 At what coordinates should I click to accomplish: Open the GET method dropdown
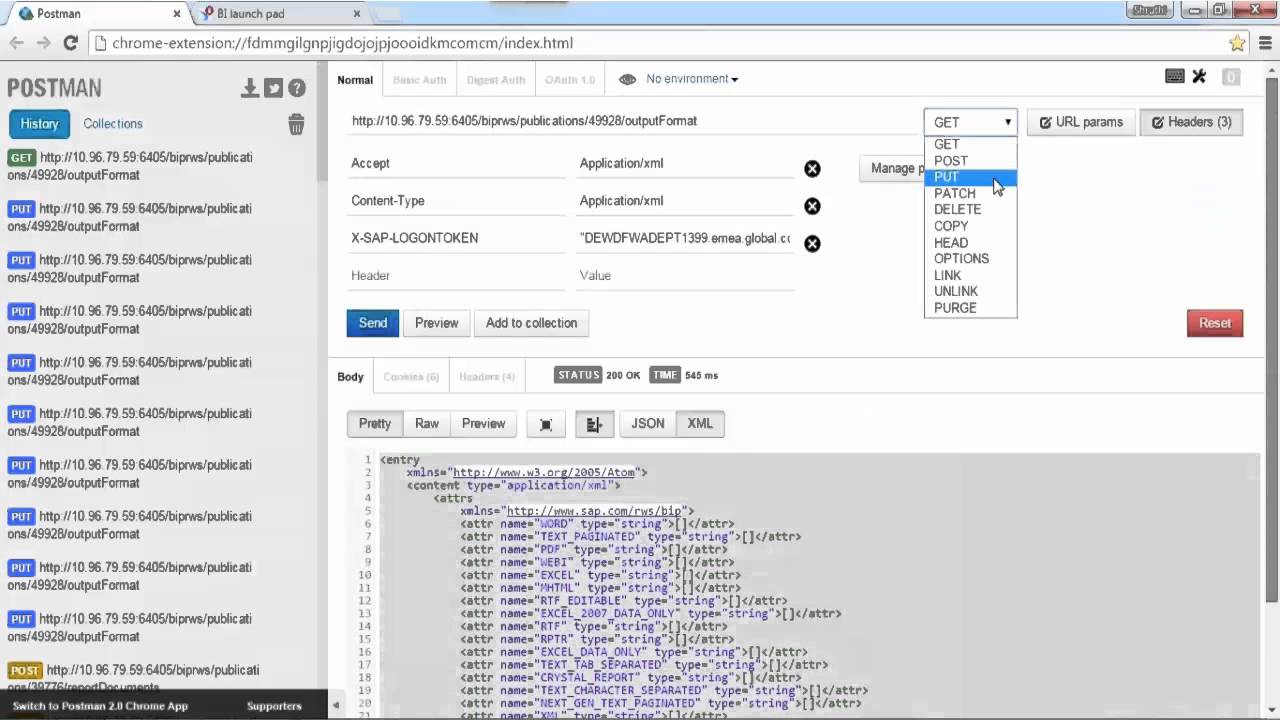pyautogui.click(x=970, y=122)
